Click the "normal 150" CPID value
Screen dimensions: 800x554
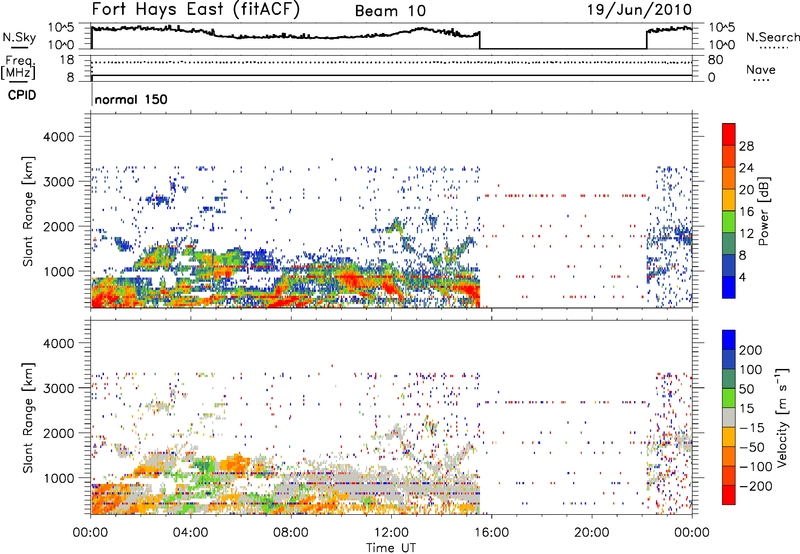(x=131, y=99)
